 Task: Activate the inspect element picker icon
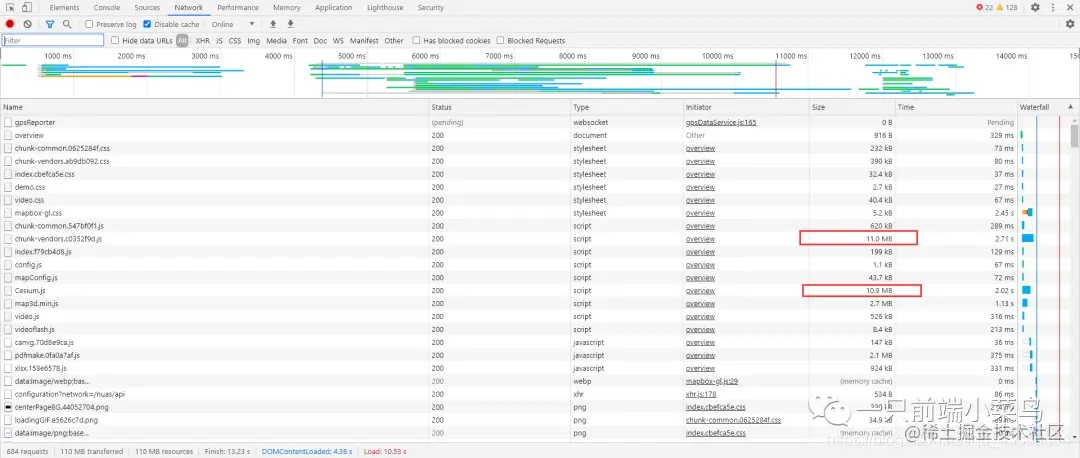pos(10,8)
